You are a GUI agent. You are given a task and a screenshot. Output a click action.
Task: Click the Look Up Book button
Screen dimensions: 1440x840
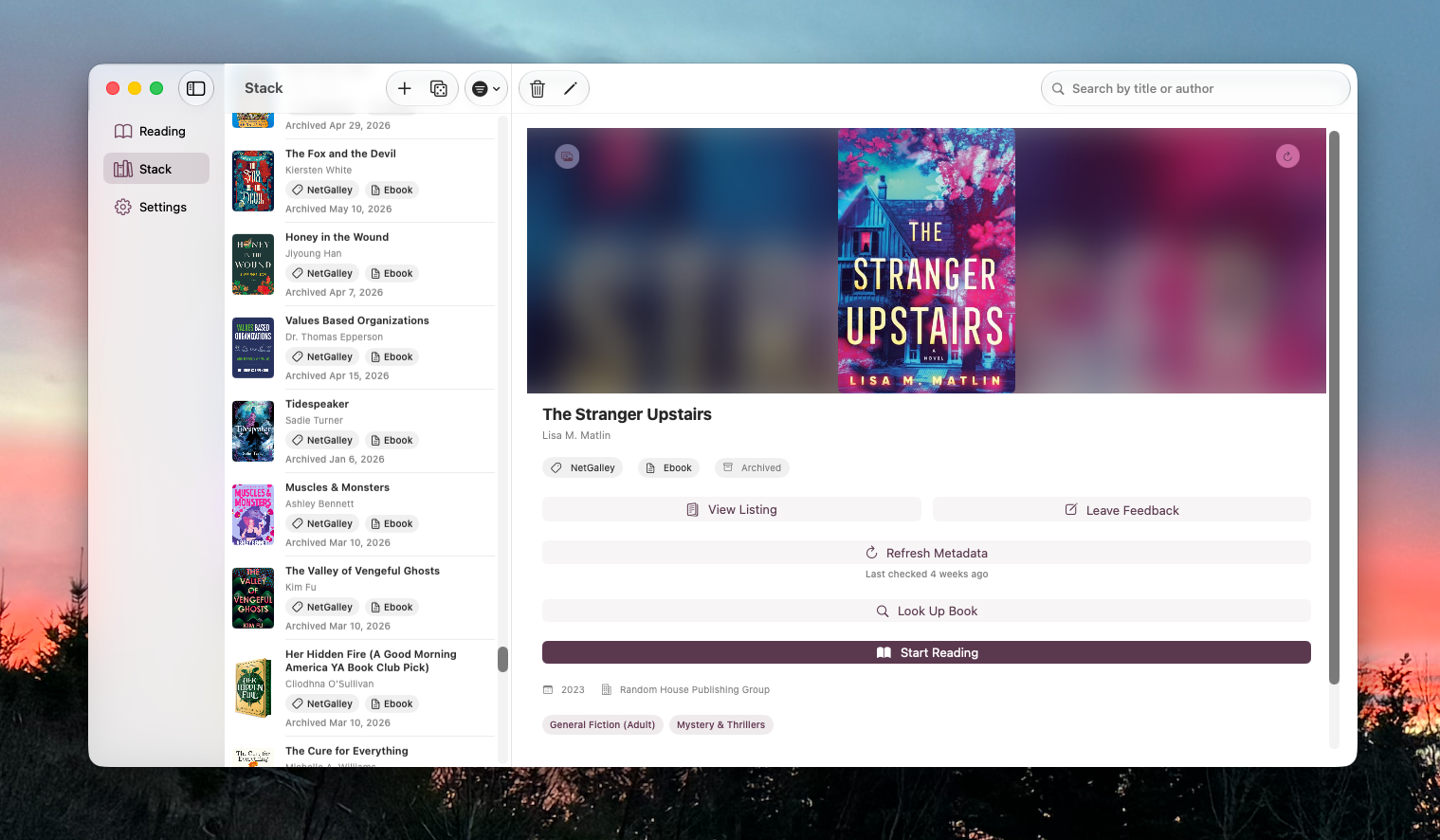point(926,611)
